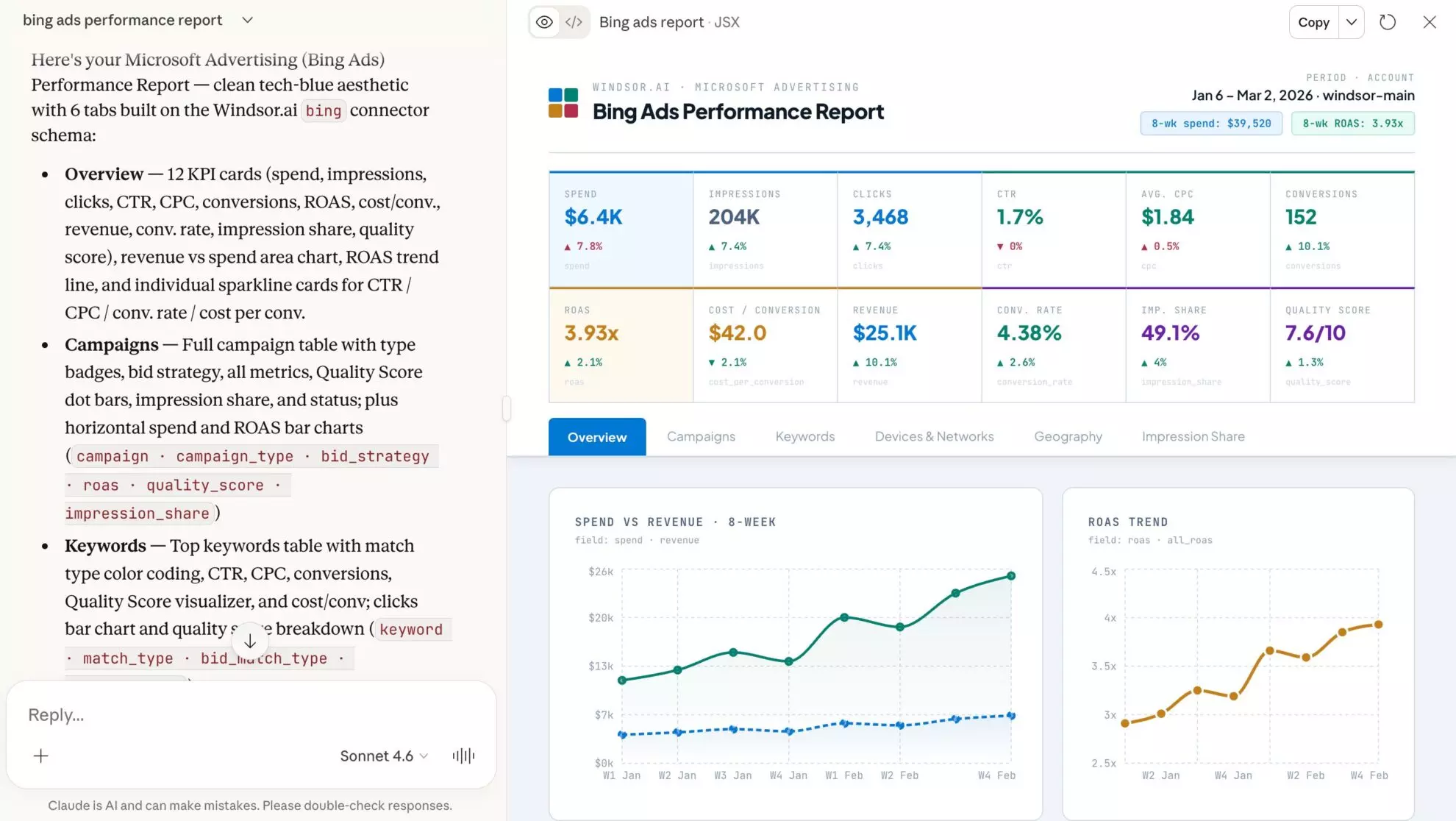
Task: Click the plus attachment icon
Action: 41,756
